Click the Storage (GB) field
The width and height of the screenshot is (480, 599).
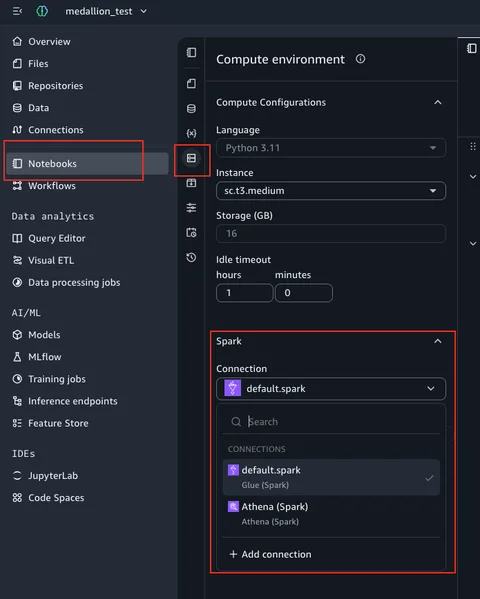click(x=331, y=233)
